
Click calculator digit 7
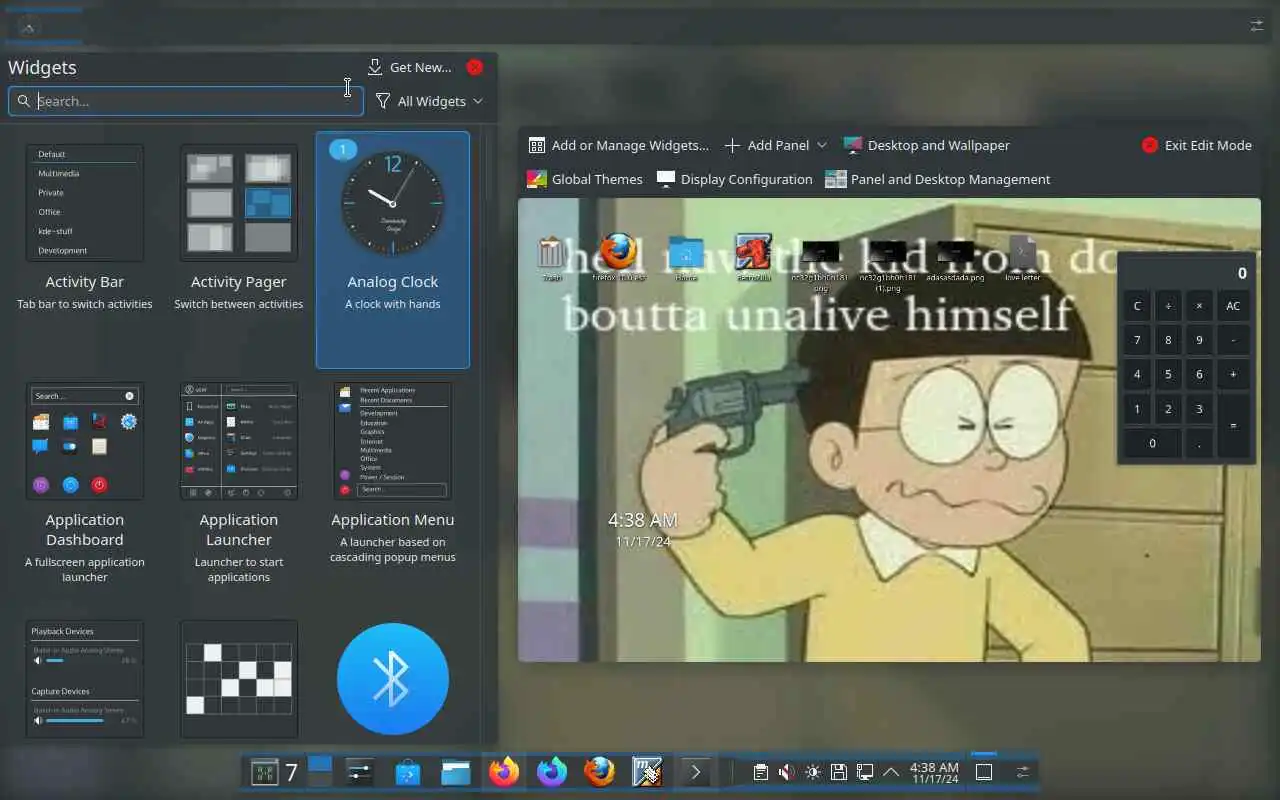click(x=1137, y=340)
